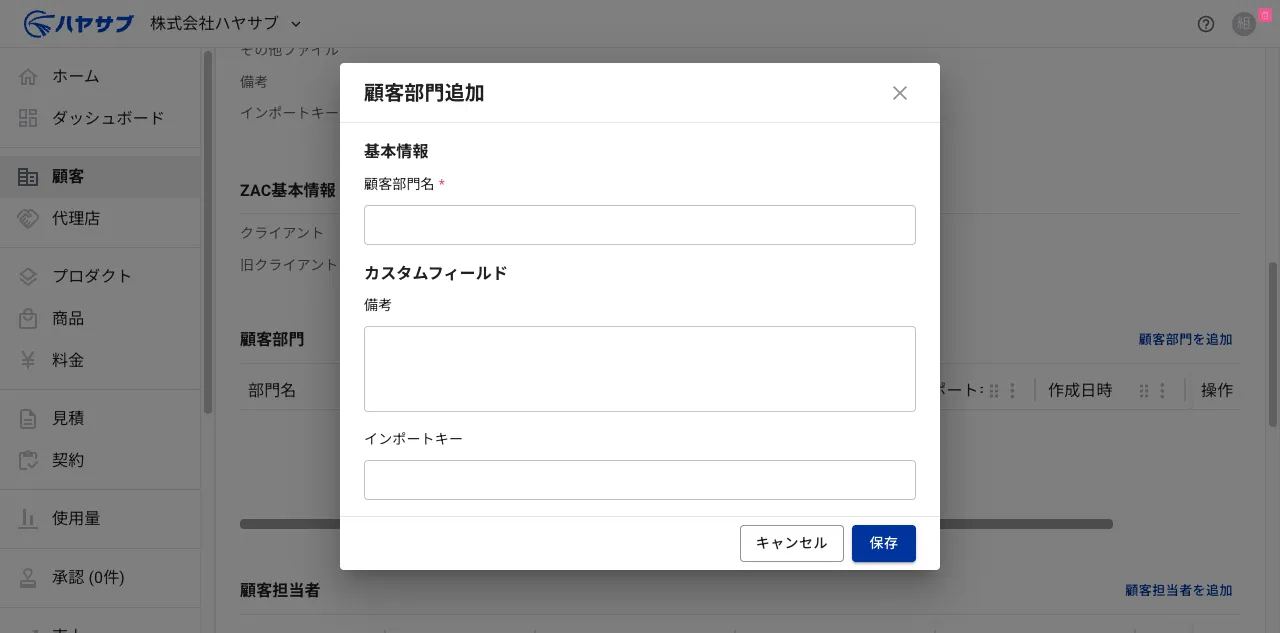Open 代理店 in the sidebar
The height and width of the screenshot is (633, 1280).
point(100,218)
